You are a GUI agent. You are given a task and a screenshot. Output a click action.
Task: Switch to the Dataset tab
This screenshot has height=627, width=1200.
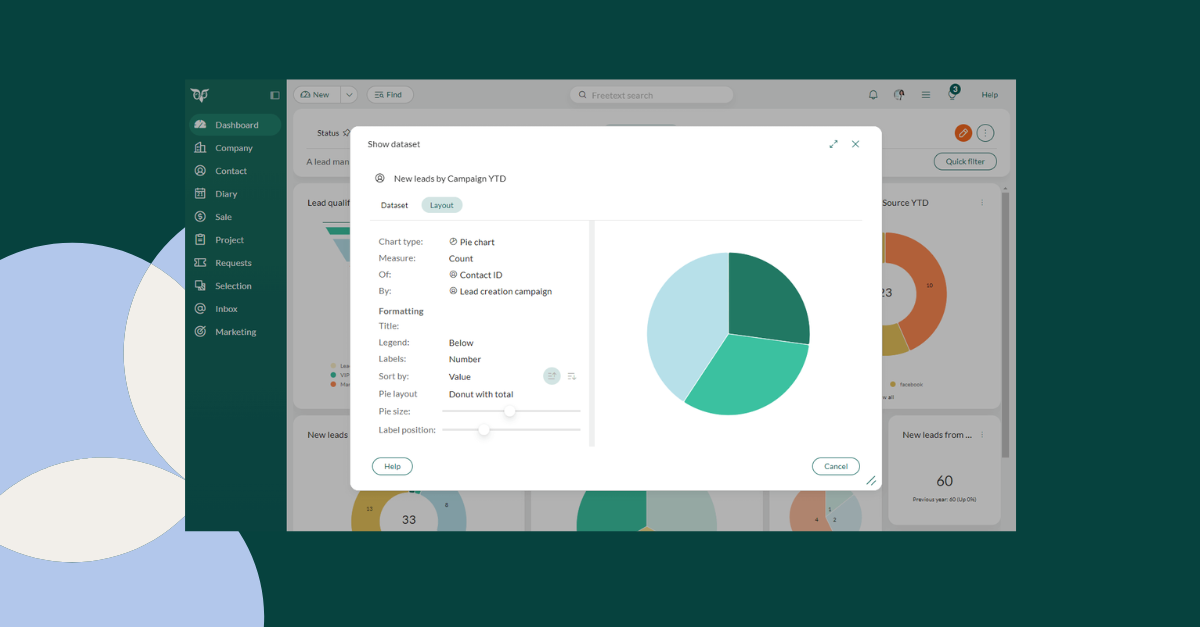[394, 205]
